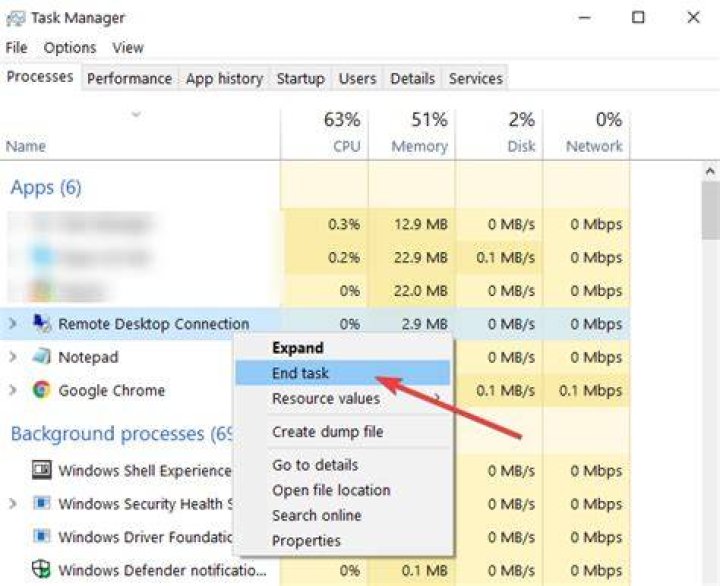Open the Options menu
The height and width of the screenshot is (586, 720).
point(70,47)
